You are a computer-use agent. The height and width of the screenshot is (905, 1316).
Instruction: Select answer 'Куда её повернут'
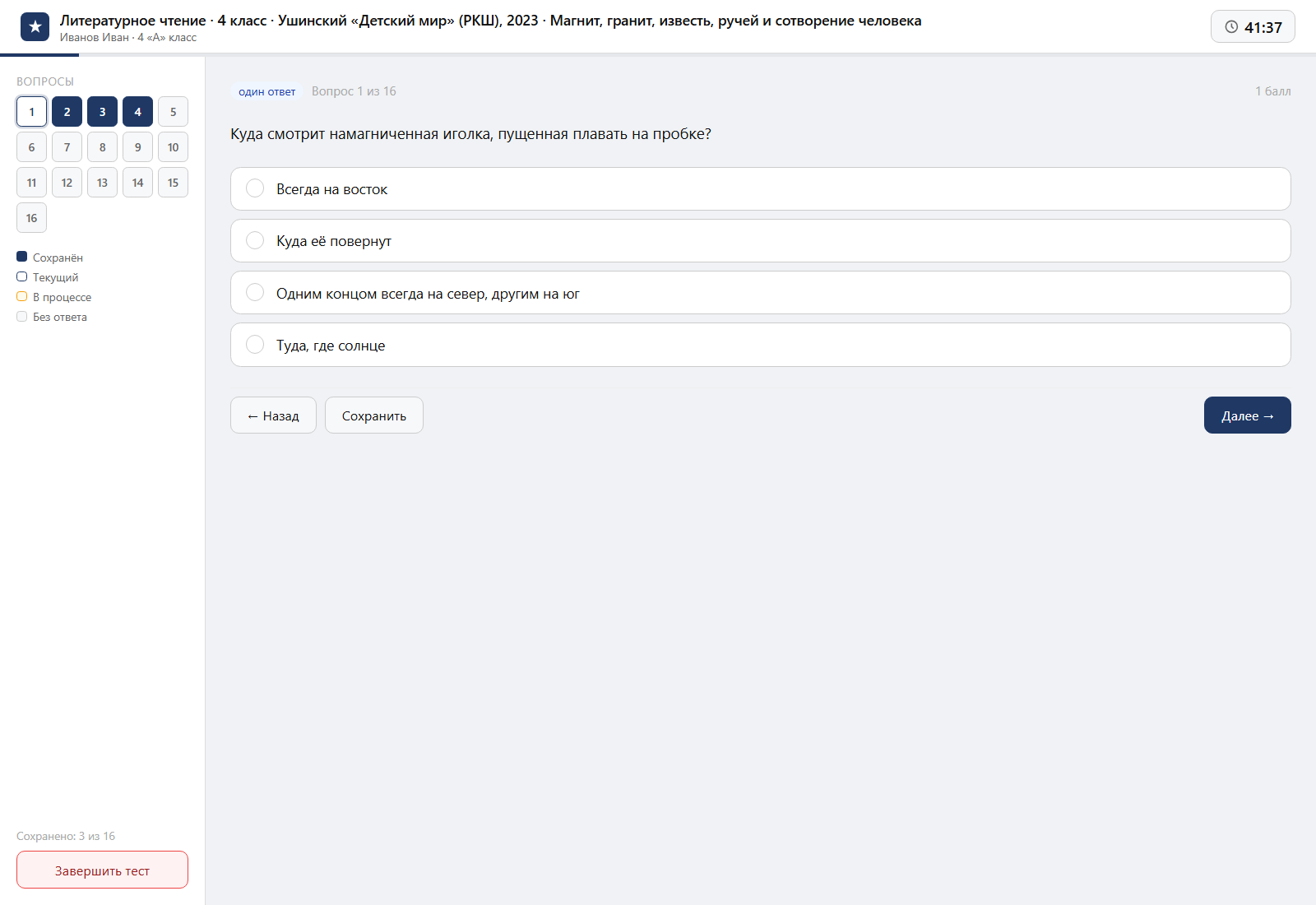[760, 241]
